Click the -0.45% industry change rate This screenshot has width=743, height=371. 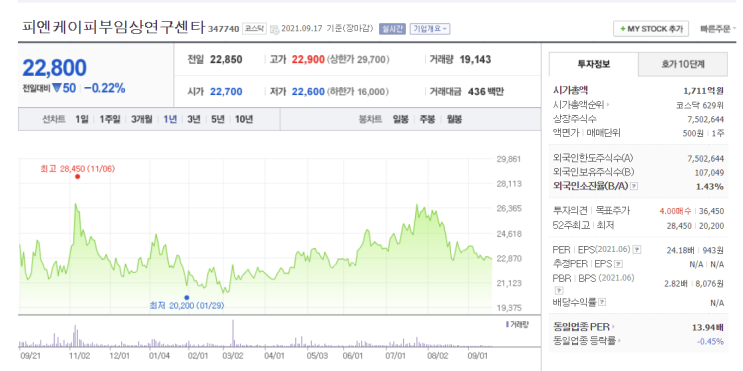coord(710,341)
